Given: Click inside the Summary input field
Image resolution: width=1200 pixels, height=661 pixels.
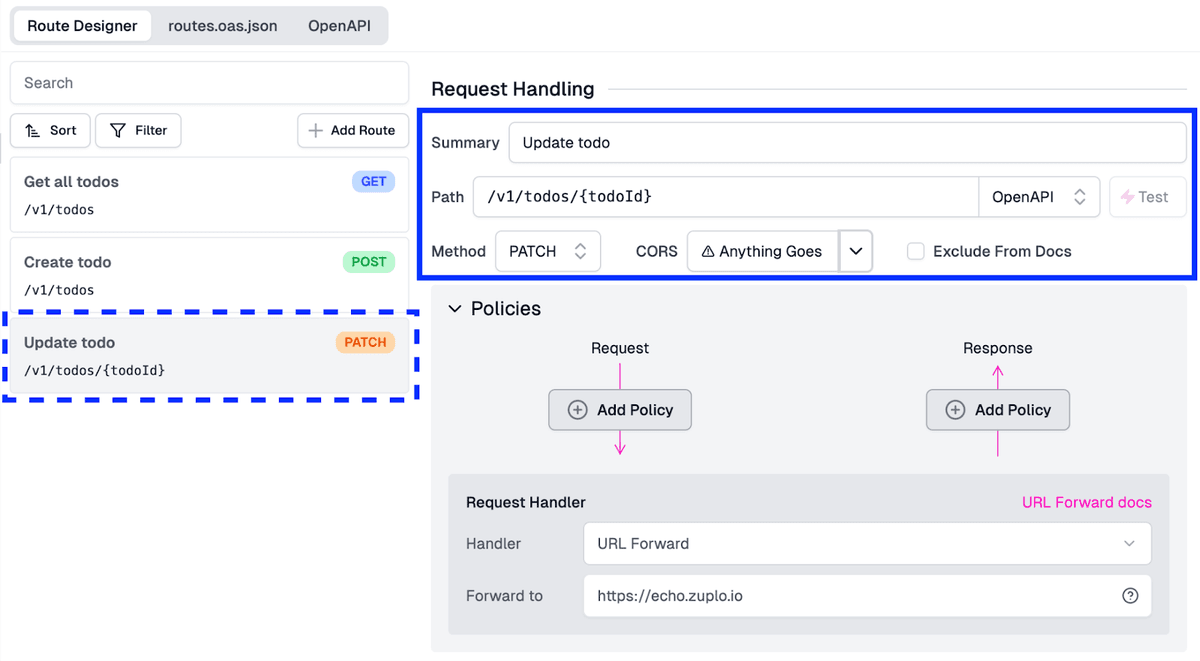Looking at the screenshot, I should [x=845, y=142].
